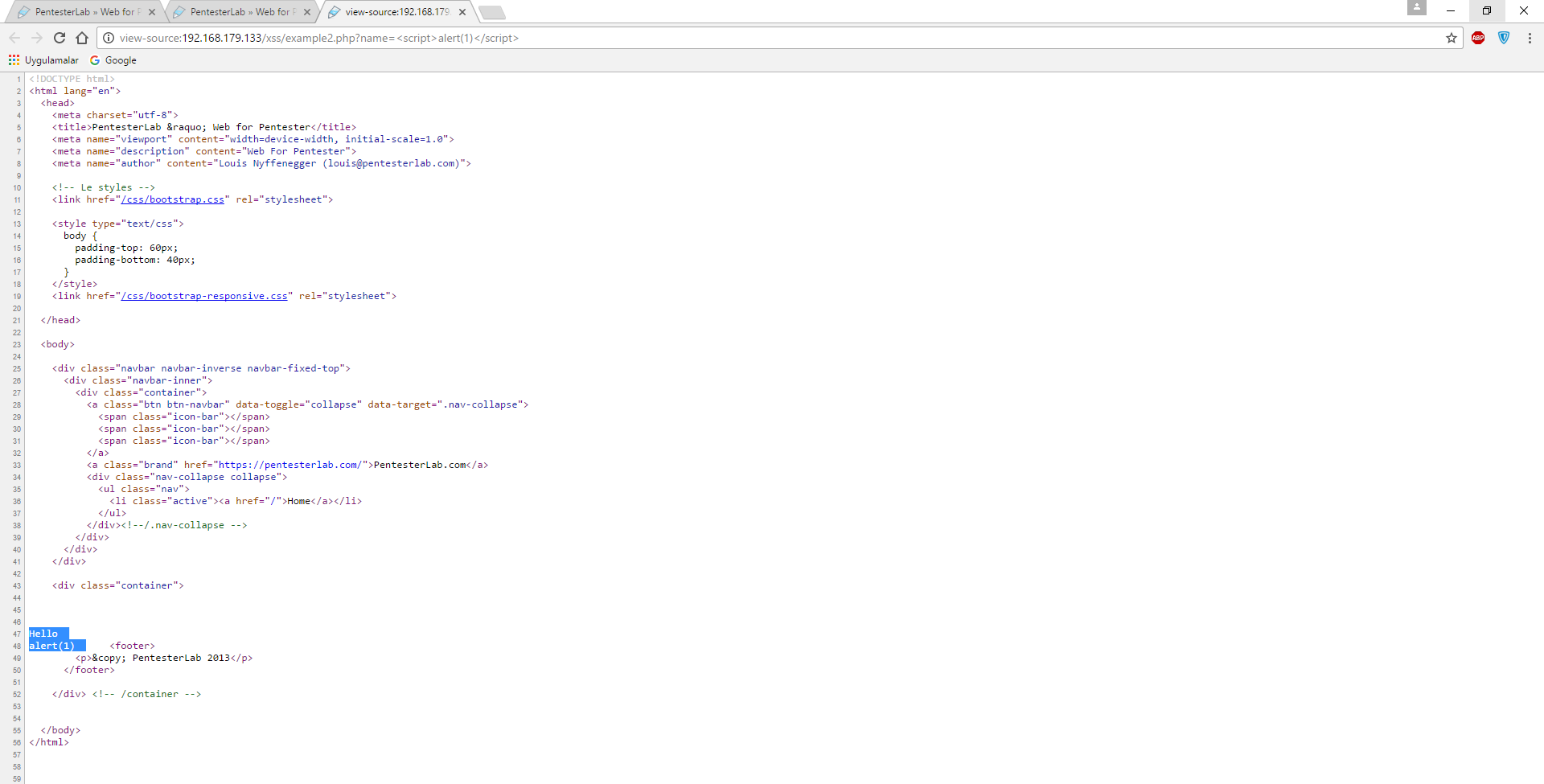This screenshot has width=1544, height=784.
Task: Click the '</html>' closing tag line
Action: tap(49, 742)
